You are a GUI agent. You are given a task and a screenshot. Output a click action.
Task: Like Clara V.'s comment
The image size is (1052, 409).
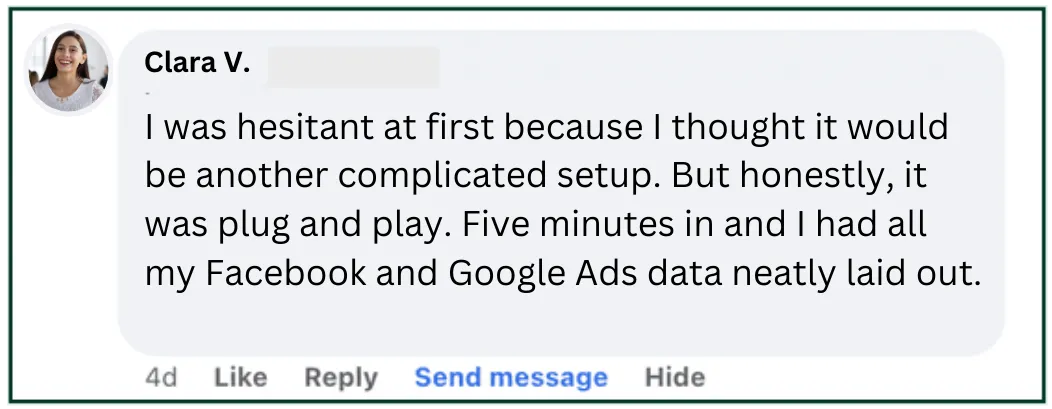click(x=240, y=377)
